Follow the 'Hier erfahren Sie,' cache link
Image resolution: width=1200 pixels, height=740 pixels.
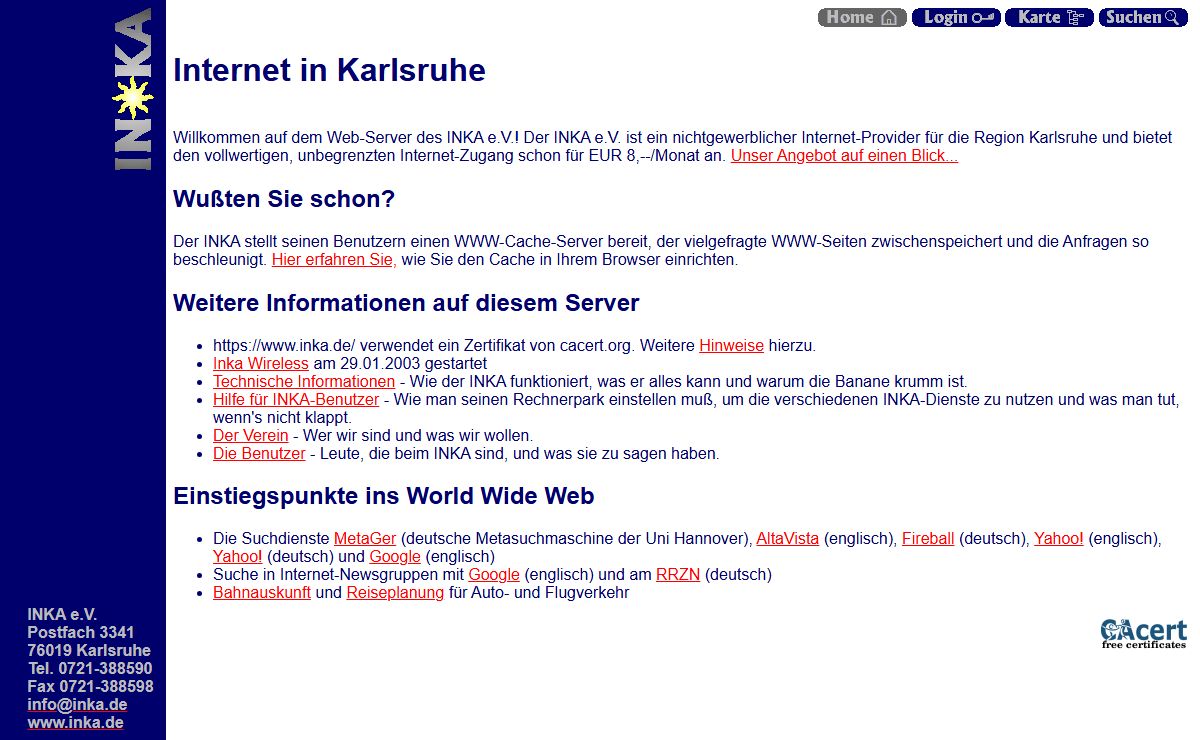(334, 260)
